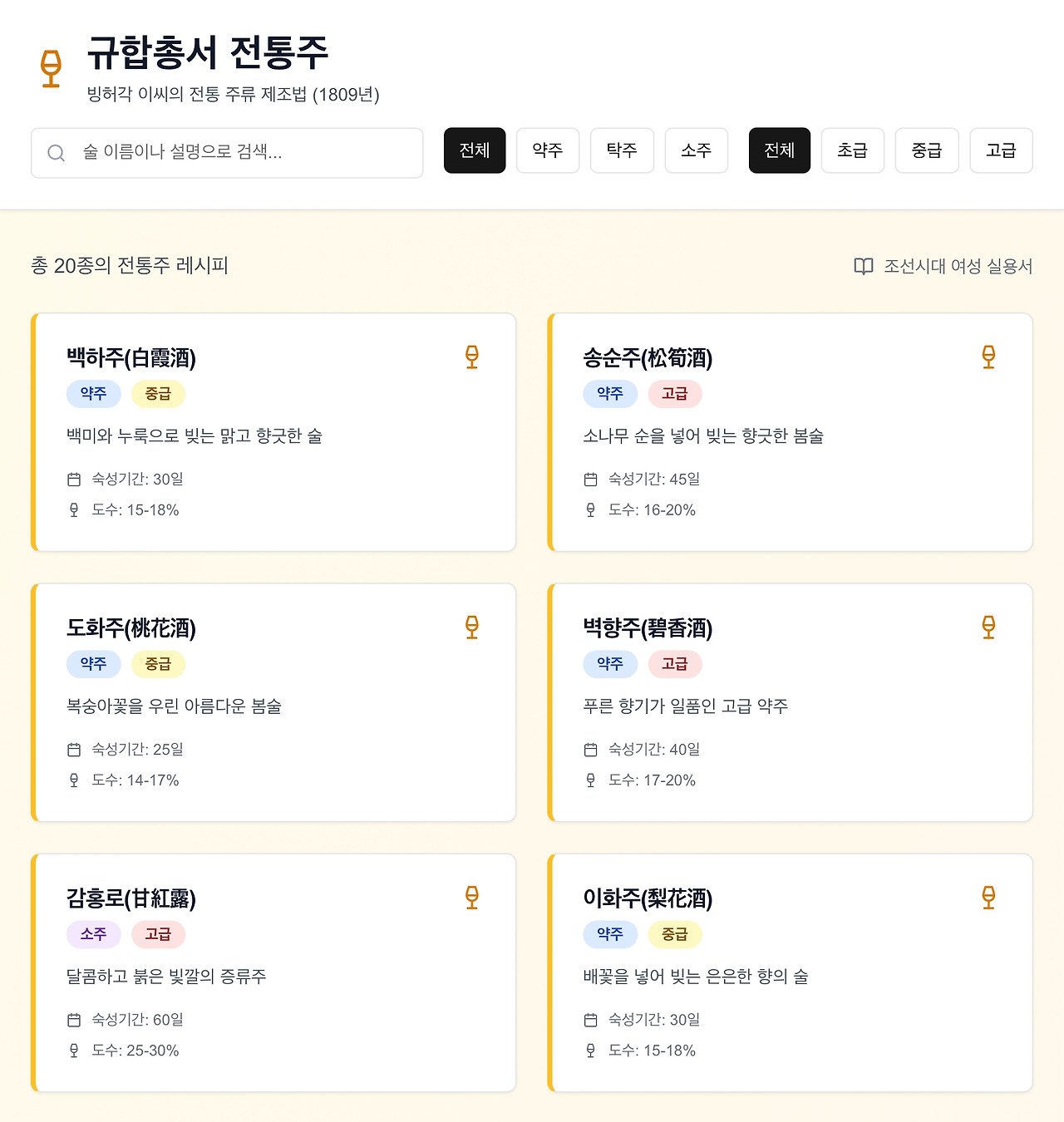
Task: Click the wine glass icon on 이화주 card
Action: click(988, 898)
